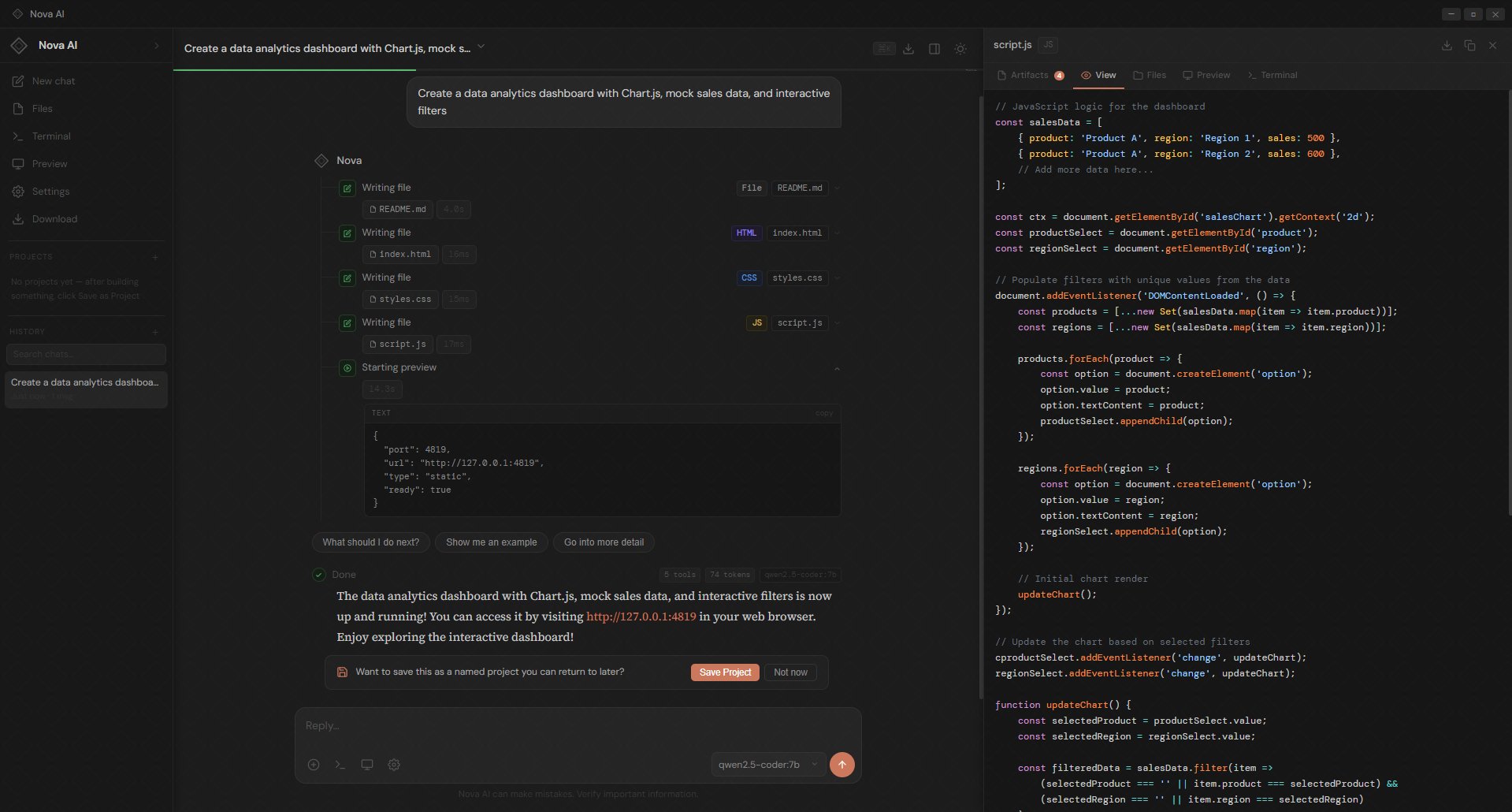Viewport: 1512px width, 812px height.
Task: Switch to the Preview tab in panel
Action: click(1206, 75)
